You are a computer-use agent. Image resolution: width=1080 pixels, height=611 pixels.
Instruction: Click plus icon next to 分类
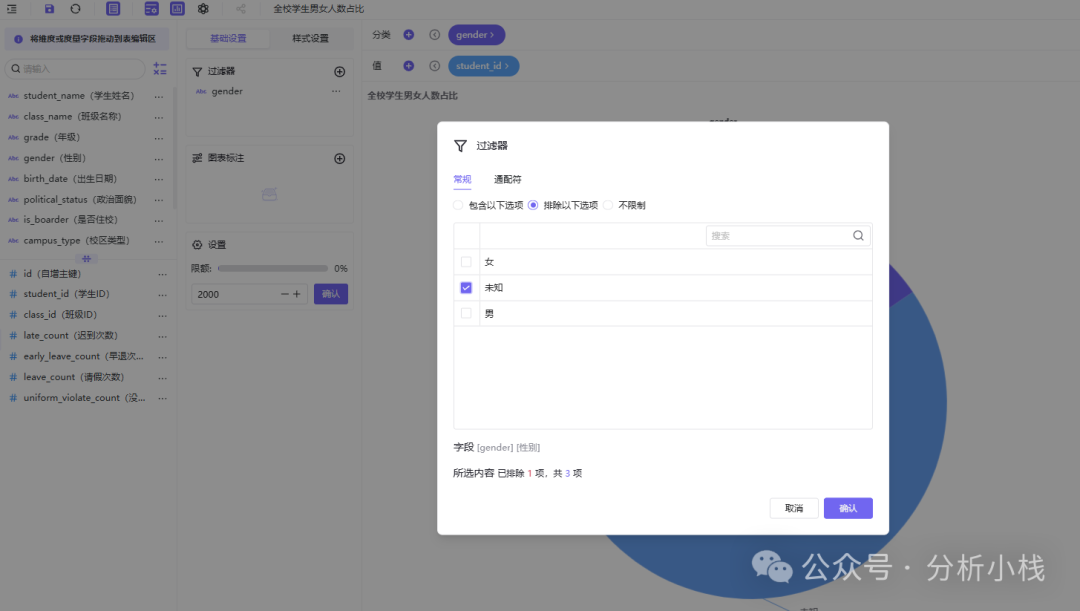[408, 34]
